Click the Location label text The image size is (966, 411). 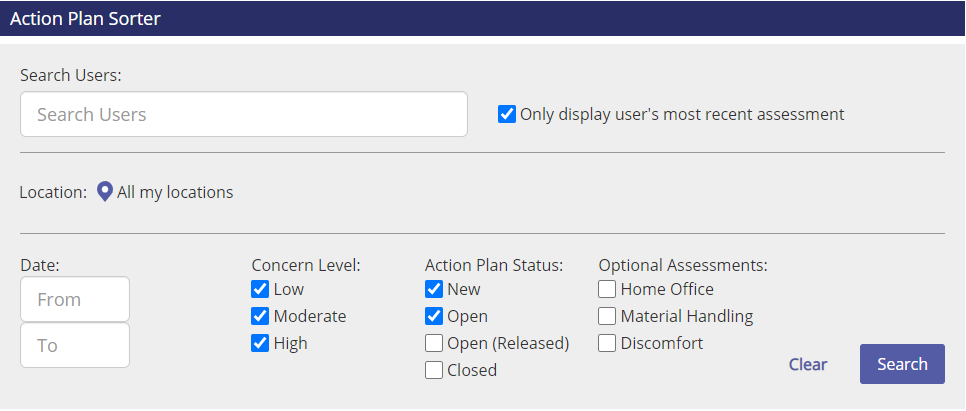click(x=54, y=192)
